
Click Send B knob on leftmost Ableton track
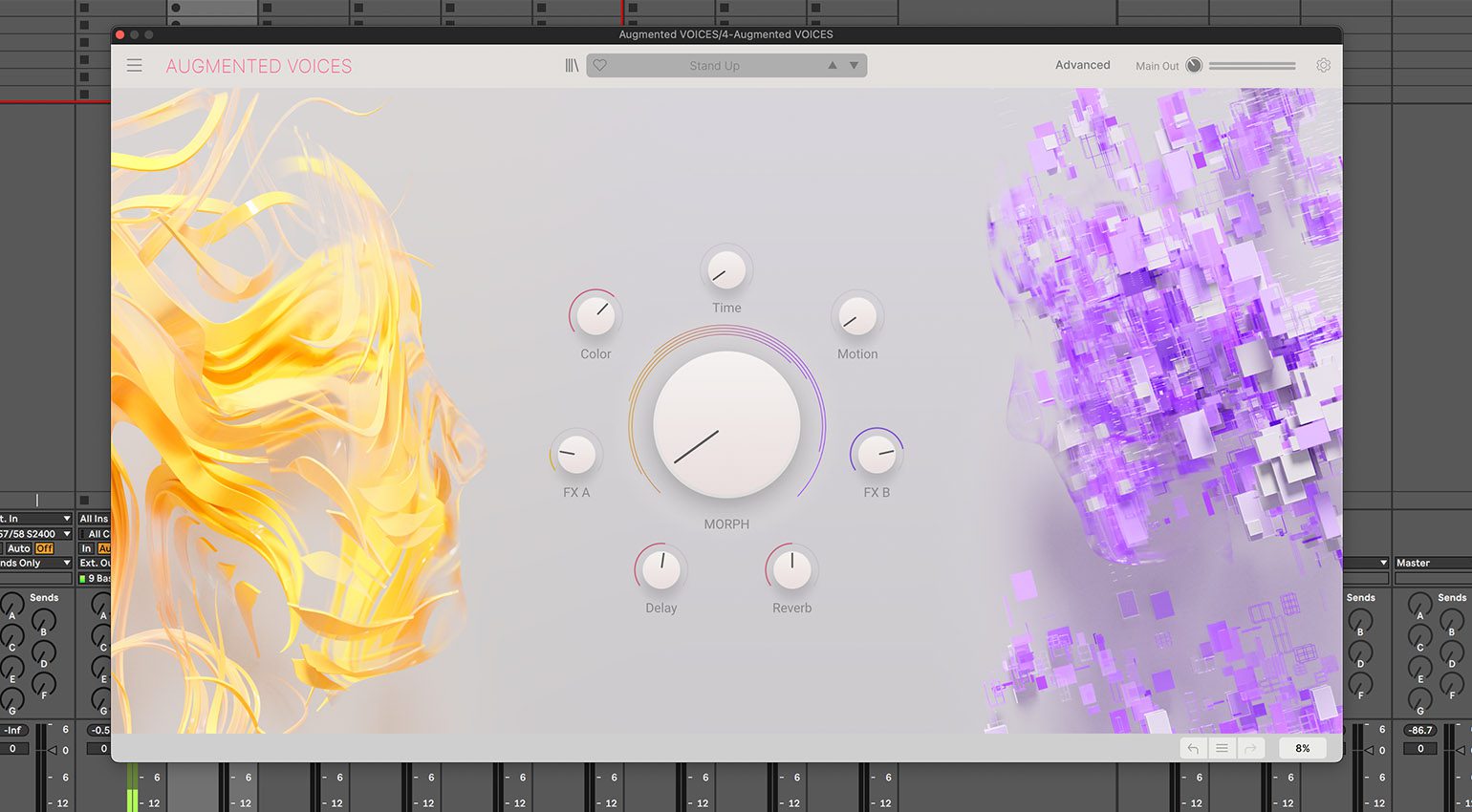point(43,620)
